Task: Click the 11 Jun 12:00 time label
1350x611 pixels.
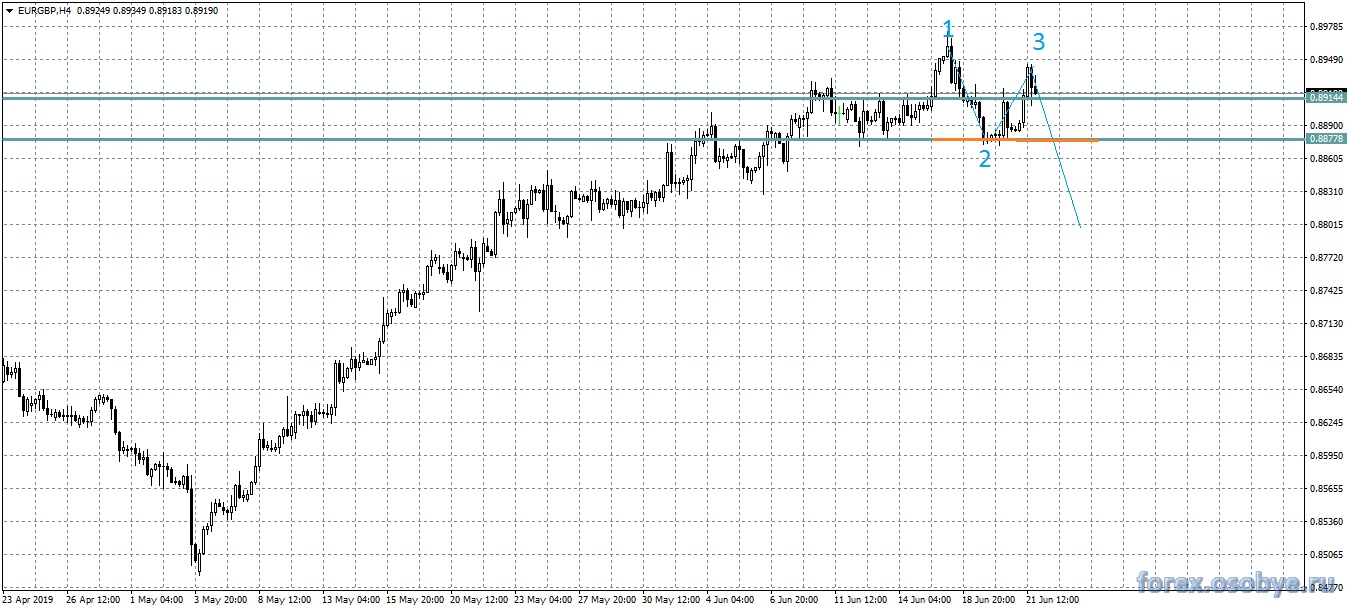Action: [861, 601]
